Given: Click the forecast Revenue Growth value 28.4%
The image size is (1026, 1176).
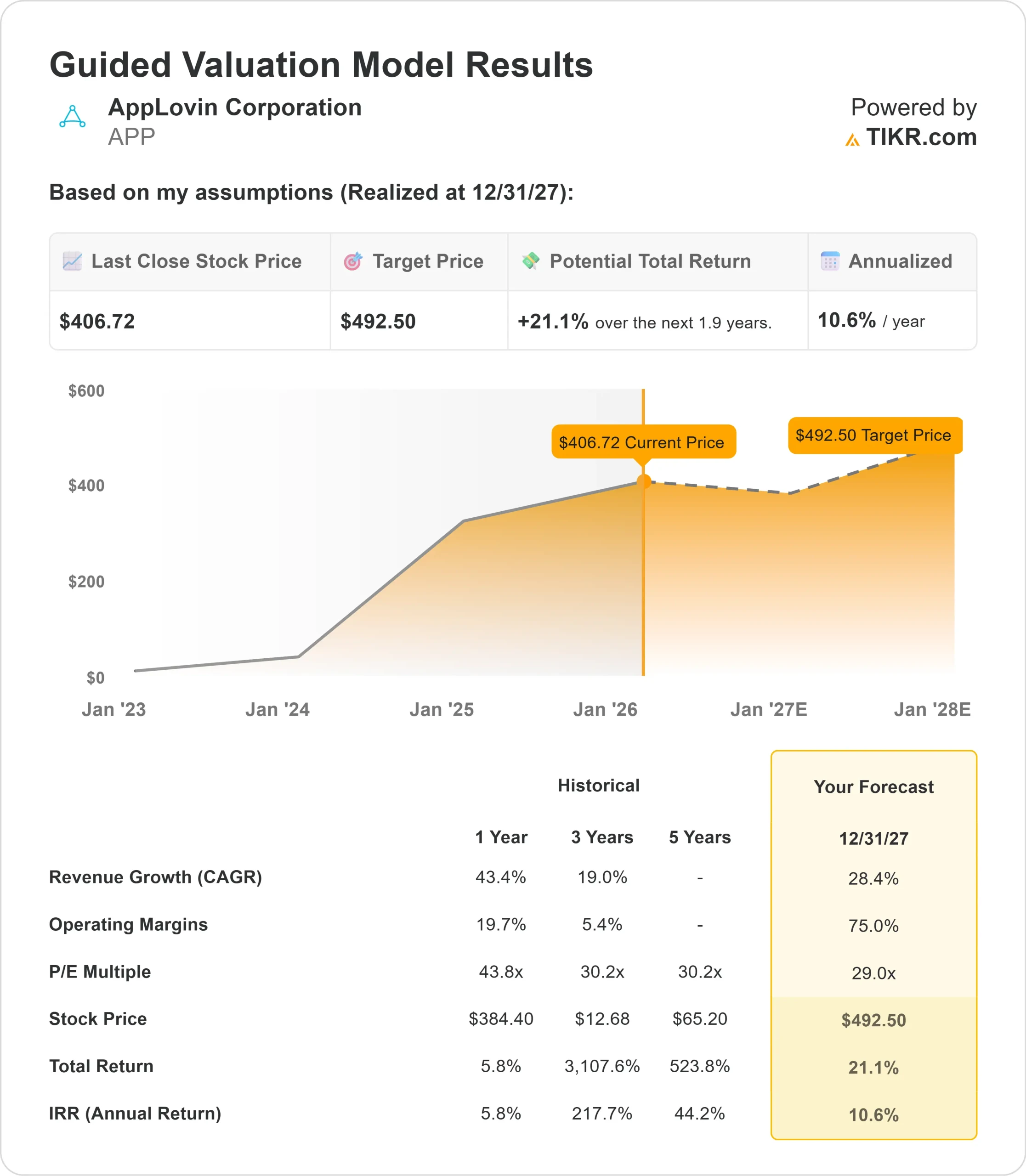Looking at the screenshot, I should pyautogui.click(x=873, y=878).
